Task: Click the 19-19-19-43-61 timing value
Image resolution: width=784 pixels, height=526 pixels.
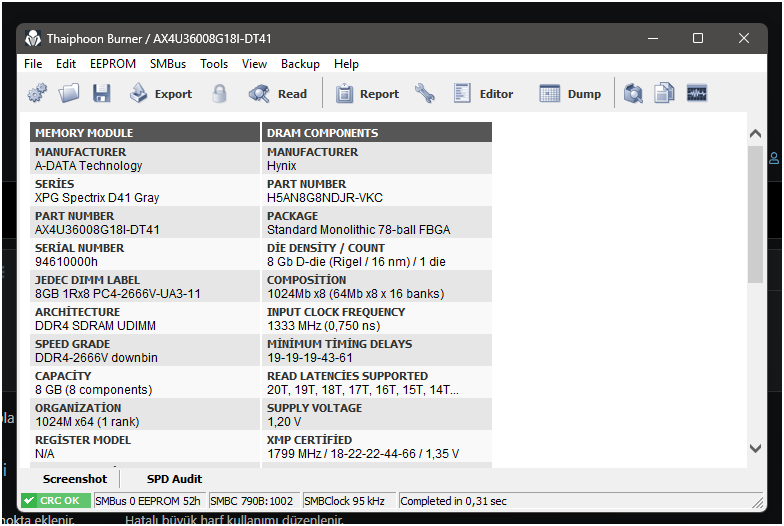Action: pyautogui.click(x=310, y=358)
